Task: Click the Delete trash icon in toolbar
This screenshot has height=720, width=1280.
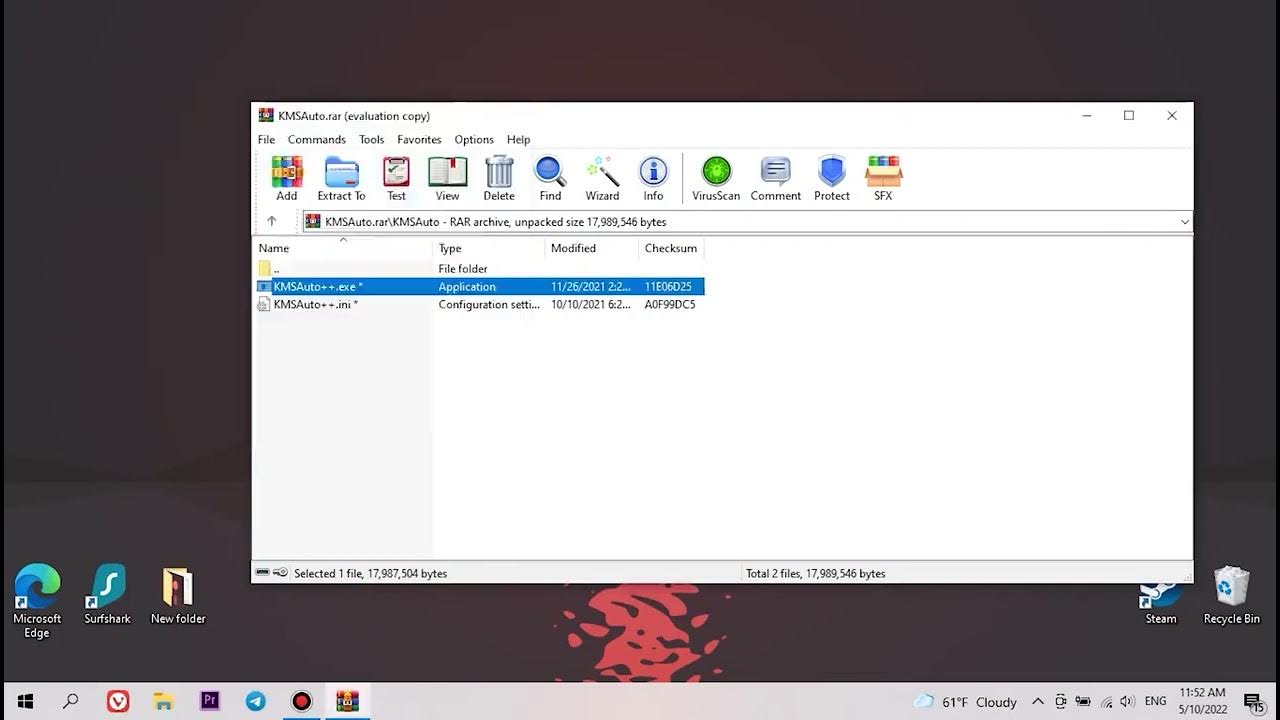Action: [499, 179]
